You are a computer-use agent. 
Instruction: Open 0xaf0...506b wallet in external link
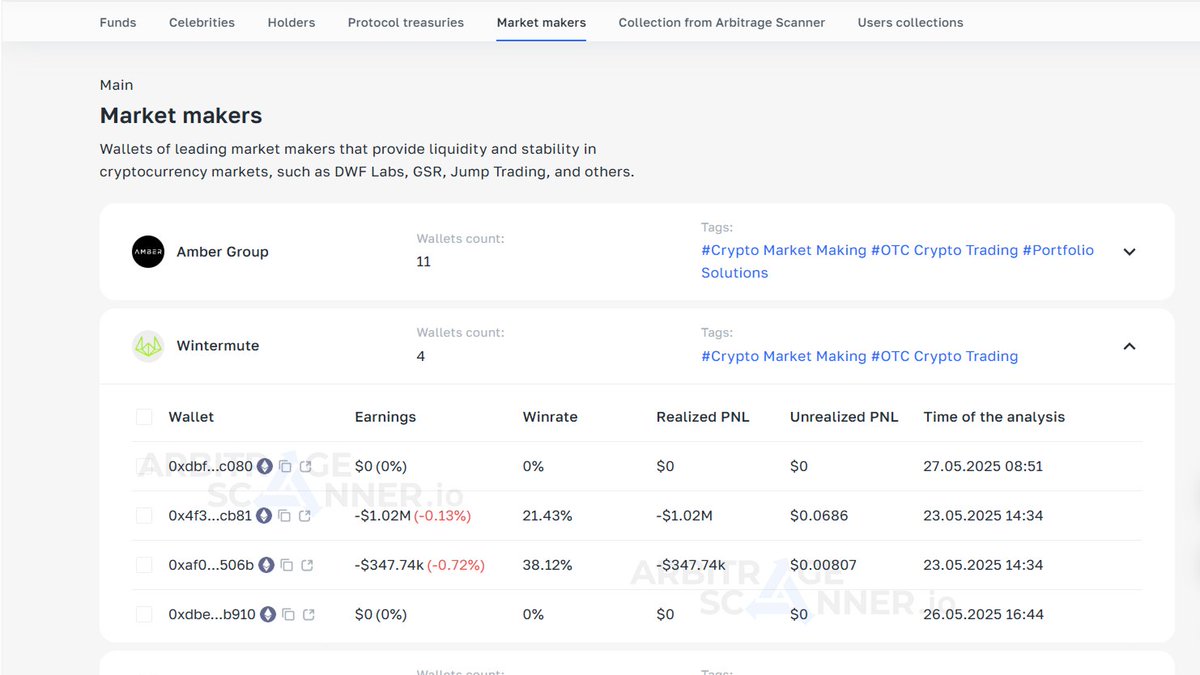(307, 565)
